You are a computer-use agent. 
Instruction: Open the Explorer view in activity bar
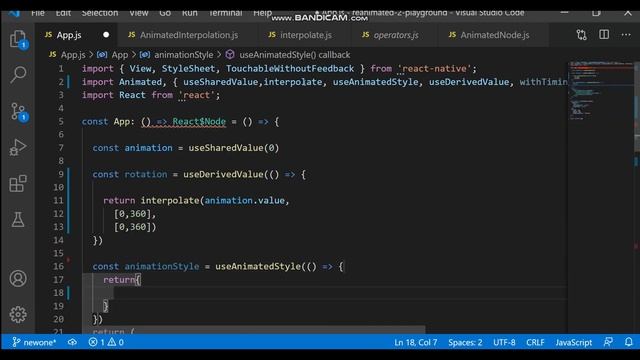pos(18,39)
